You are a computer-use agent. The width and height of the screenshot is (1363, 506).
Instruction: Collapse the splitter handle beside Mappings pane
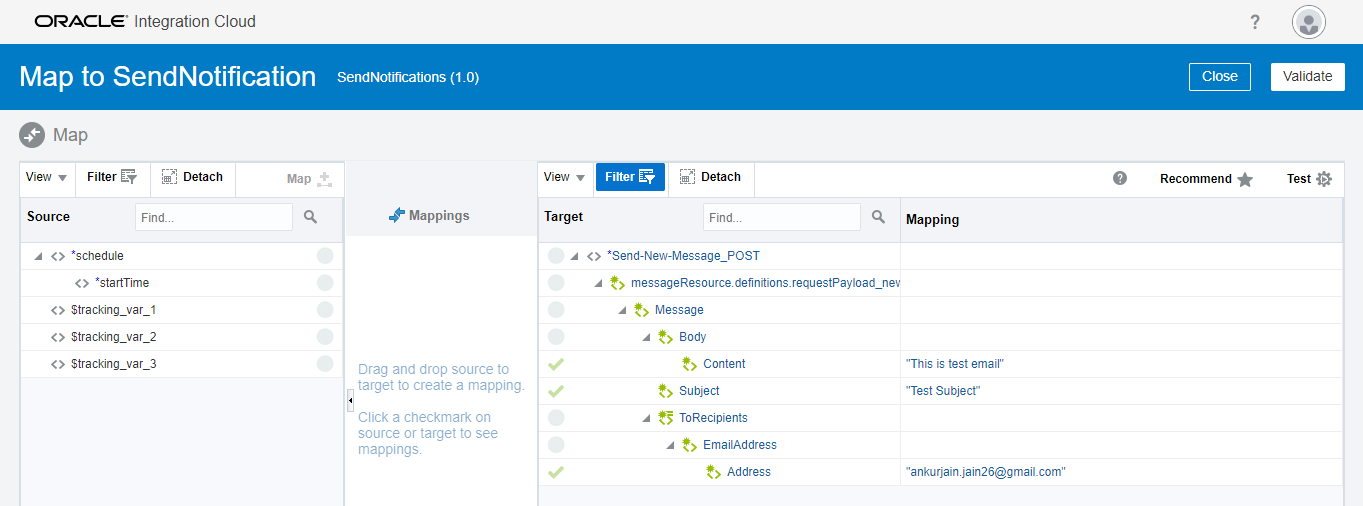[350, 400]
